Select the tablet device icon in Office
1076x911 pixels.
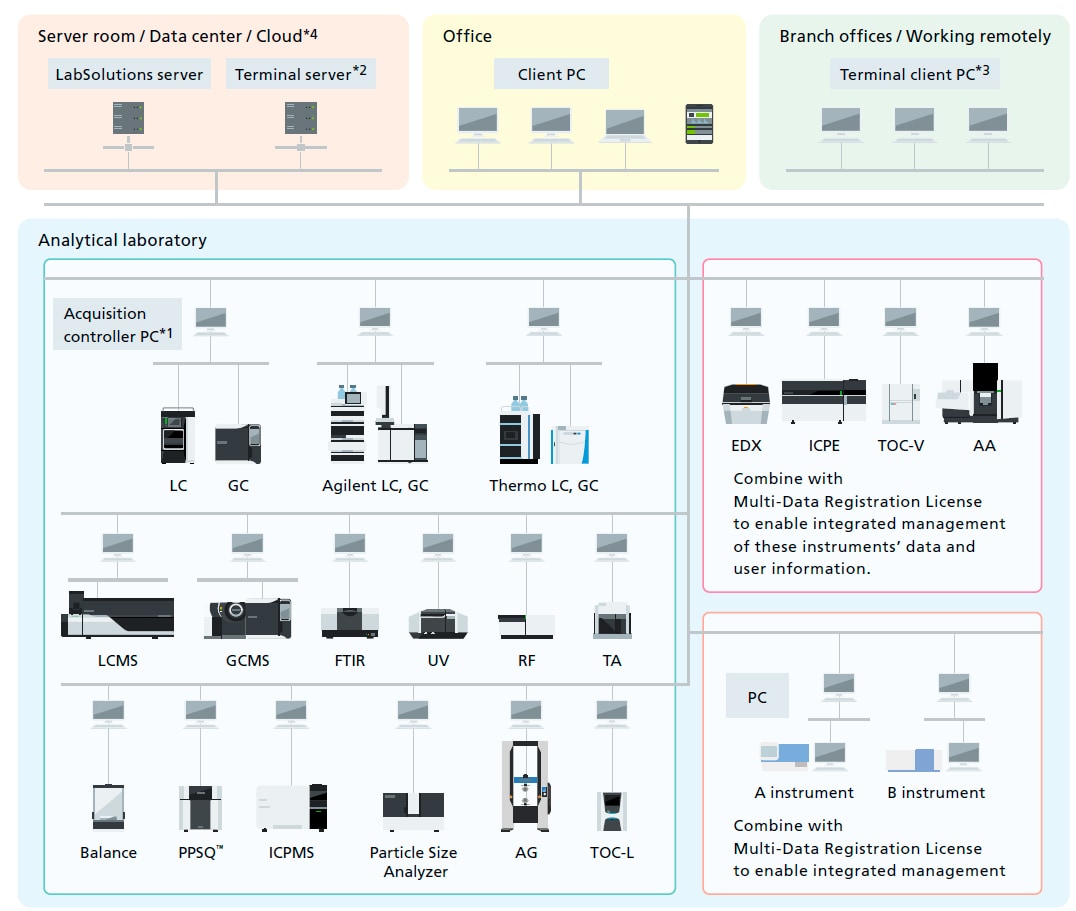coord(699,123)
